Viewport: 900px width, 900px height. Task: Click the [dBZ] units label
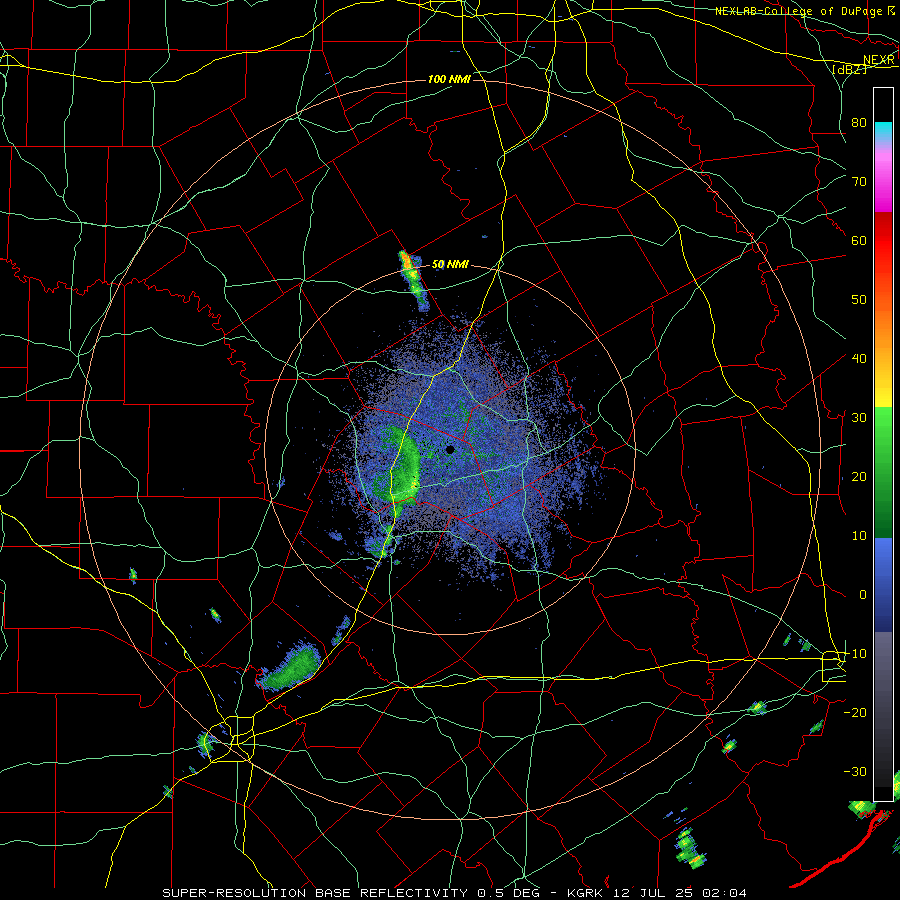tap(849, 69)
